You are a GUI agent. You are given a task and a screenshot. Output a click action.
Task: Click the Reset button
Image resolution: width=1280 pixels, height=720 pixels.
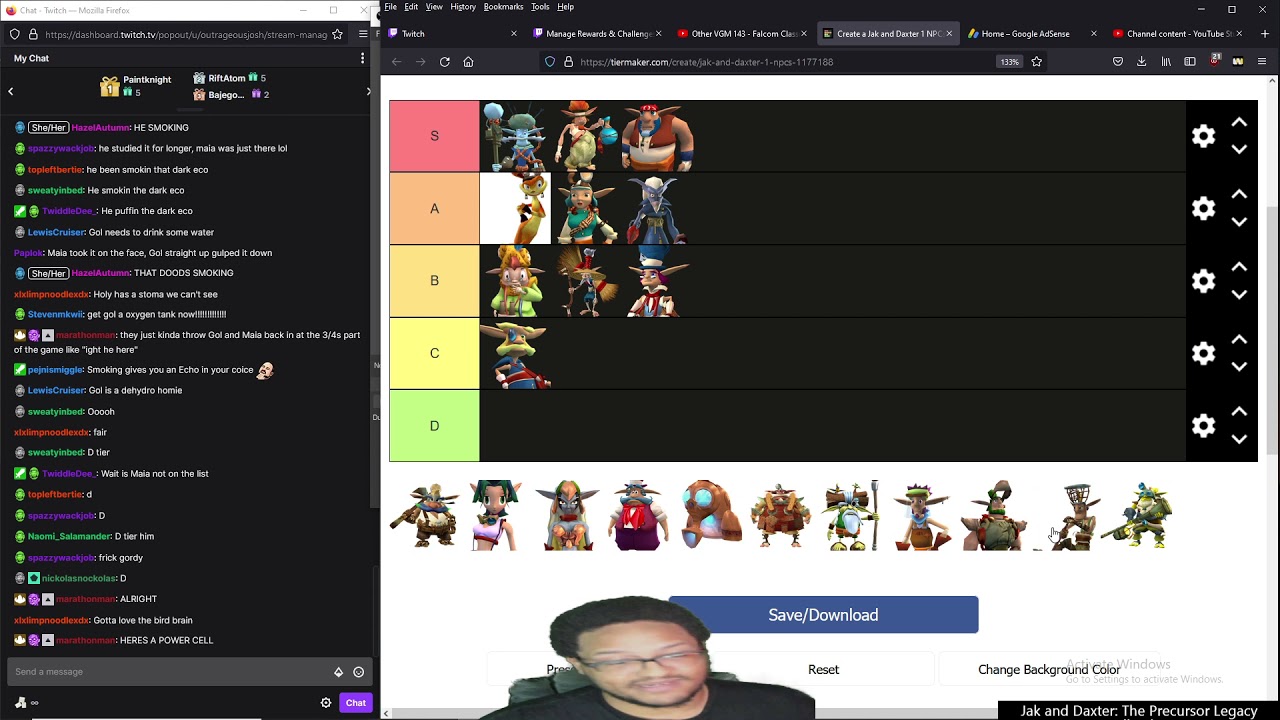click(823, 670)
